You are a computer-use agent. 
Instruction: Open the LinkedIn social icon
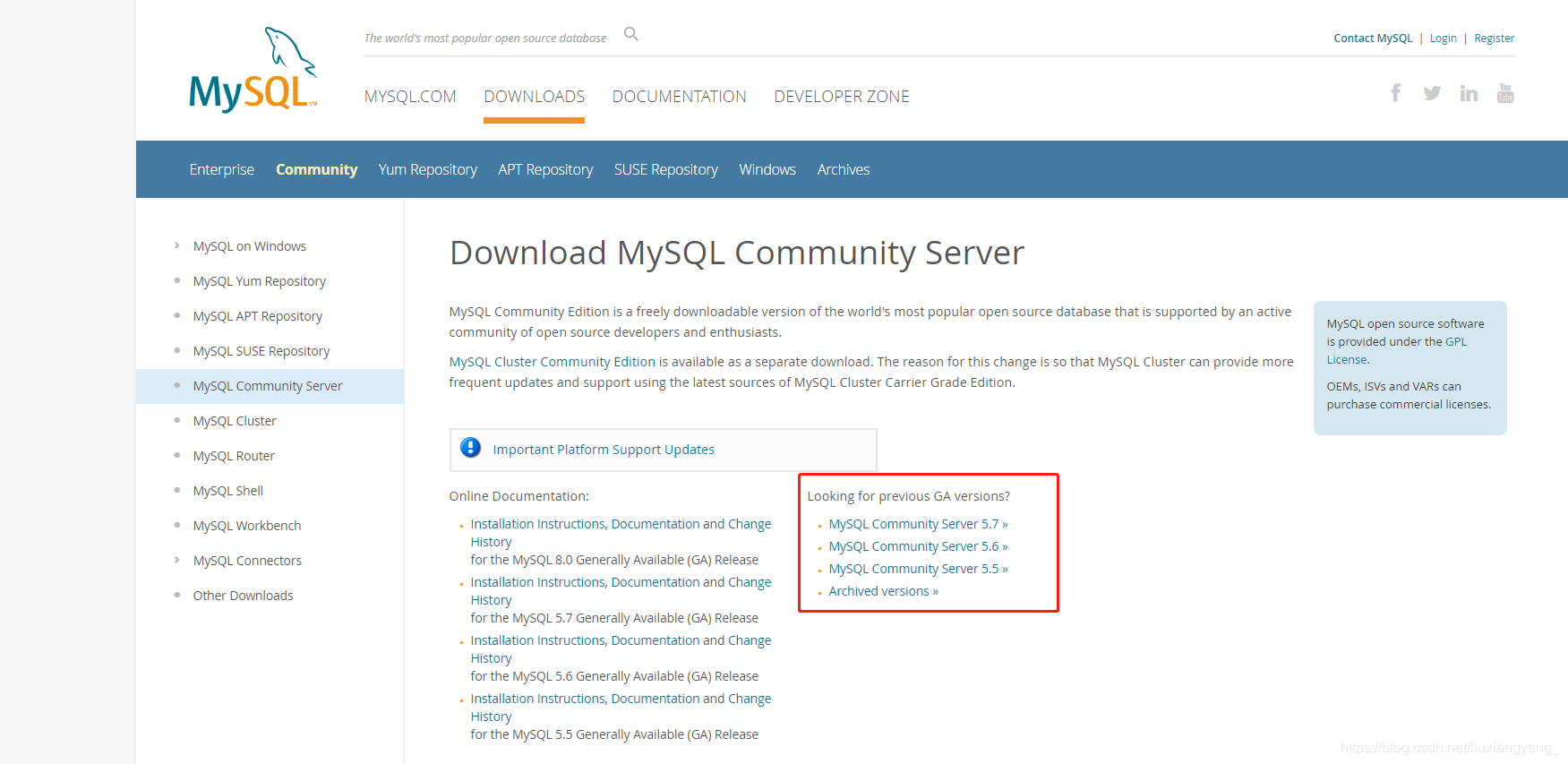click(x=1469, y=93)
